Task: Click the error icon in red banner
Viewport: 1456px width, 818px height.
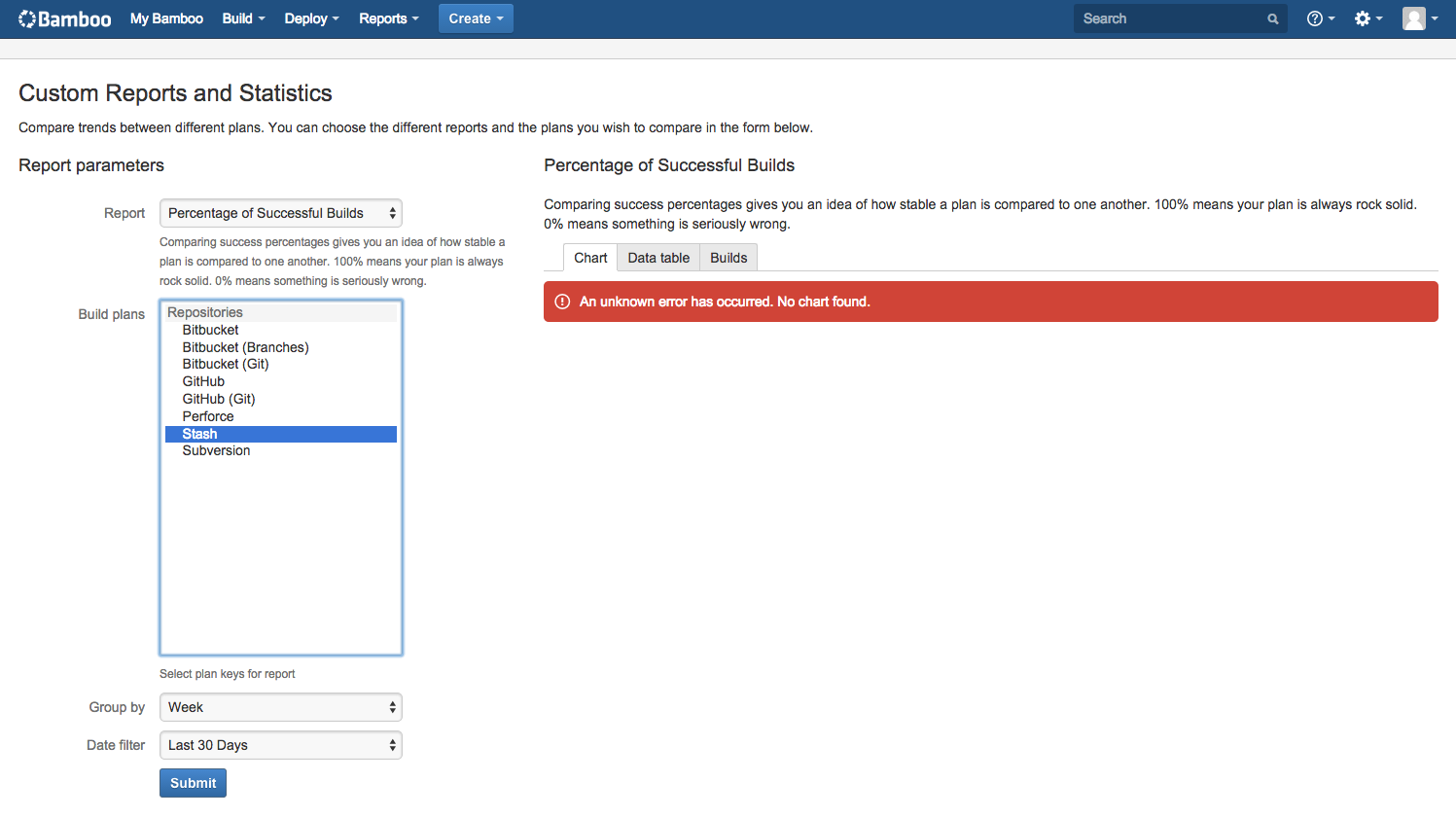Action: pyautogui.click(x=562, y=302)
